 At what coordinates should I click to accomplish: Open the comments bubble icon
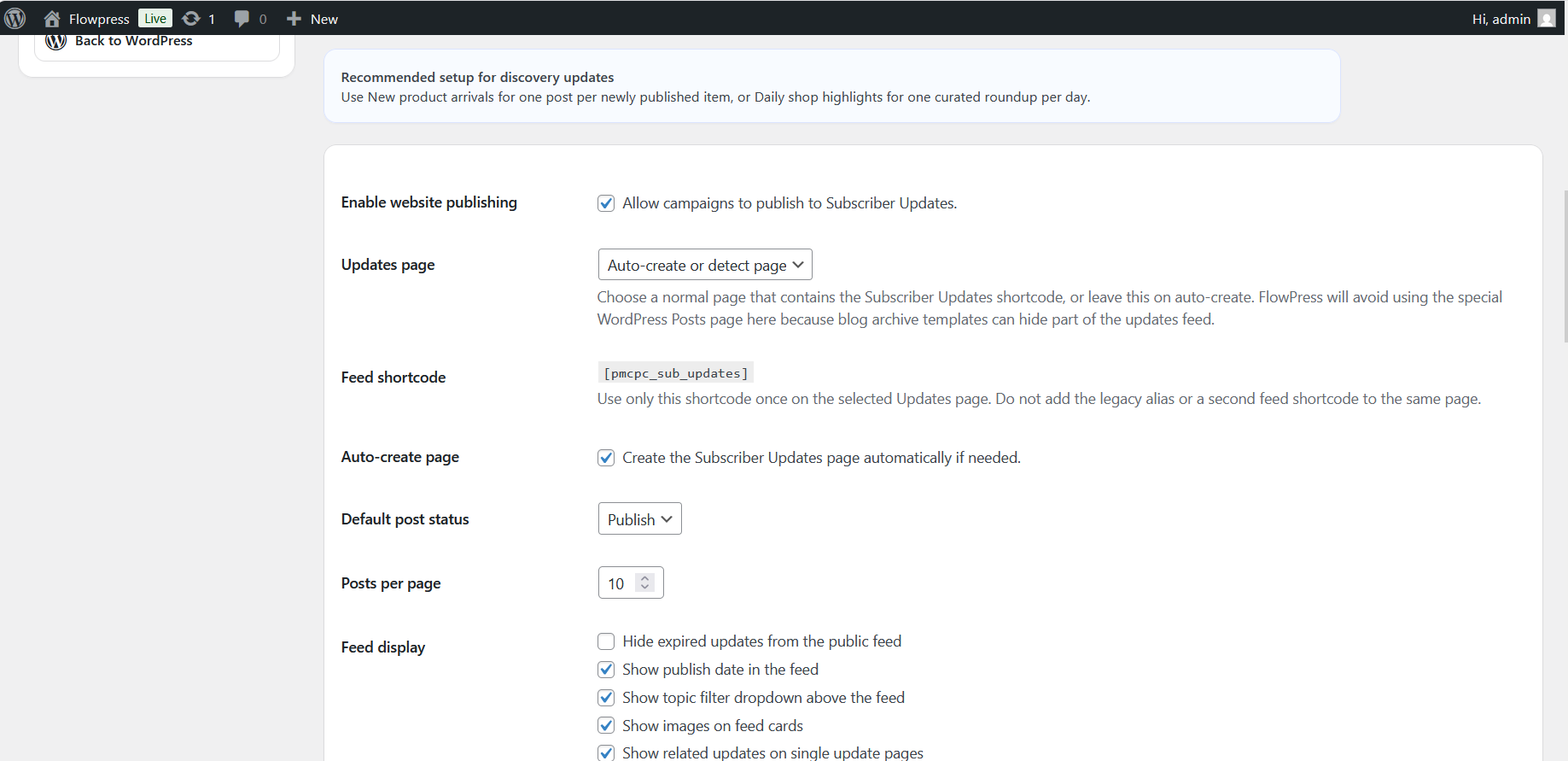click(x=242, y=19)
